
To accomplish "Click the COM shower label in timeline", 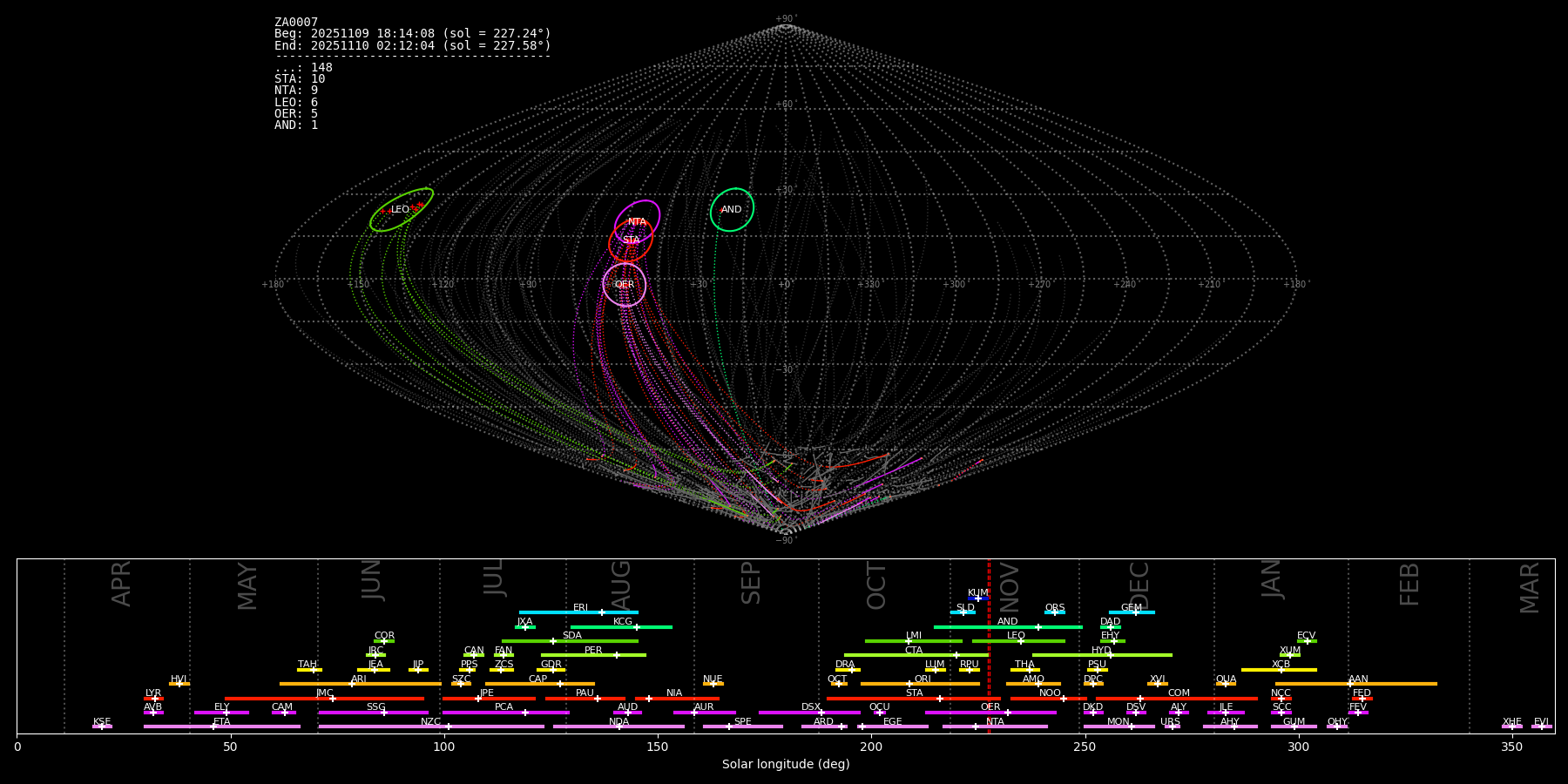I will point(1179,693).
